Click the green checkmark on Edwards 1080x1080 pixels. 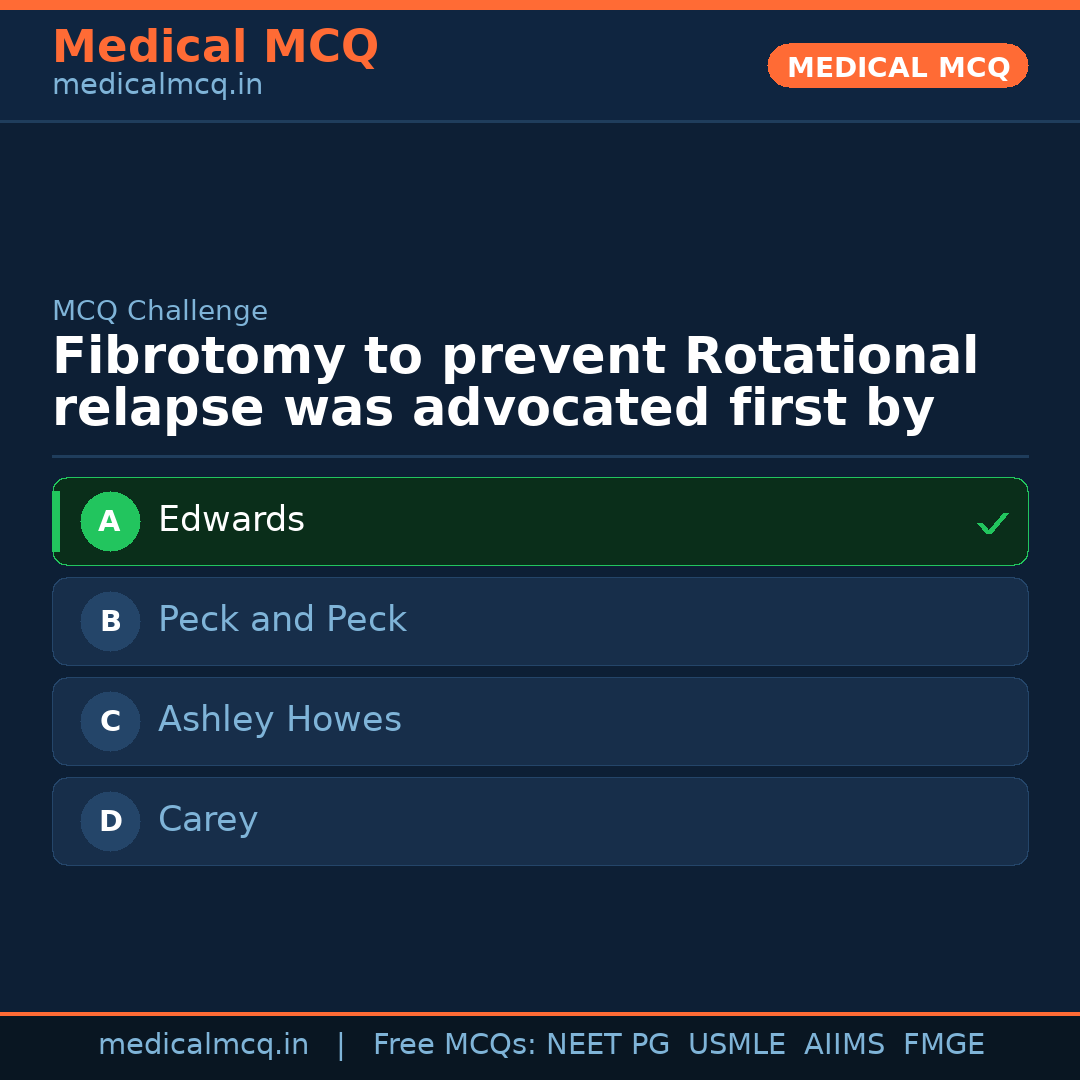coord(992,523)
